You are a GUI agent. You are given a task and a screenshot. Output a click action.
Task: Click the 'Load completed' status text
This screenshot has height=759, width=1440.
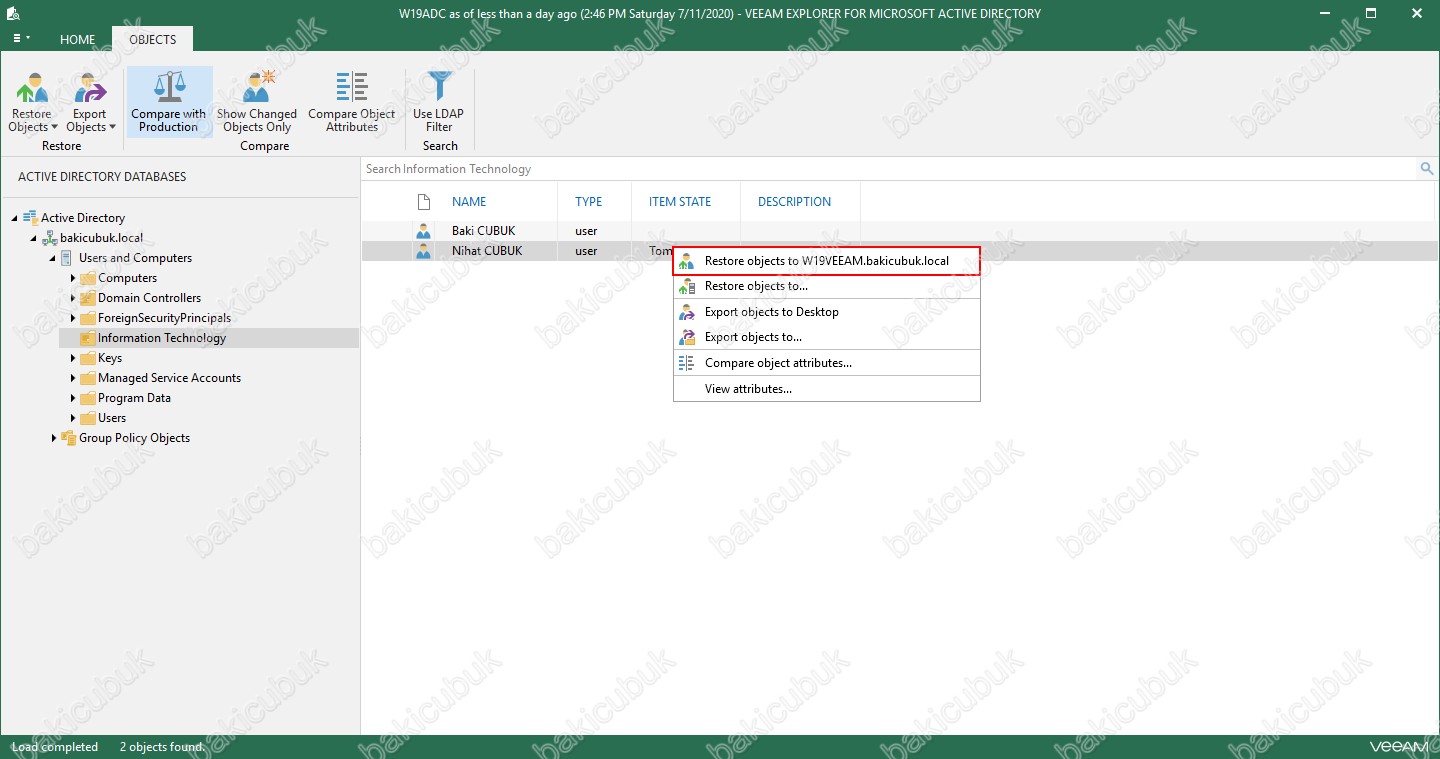coord(55,747)
